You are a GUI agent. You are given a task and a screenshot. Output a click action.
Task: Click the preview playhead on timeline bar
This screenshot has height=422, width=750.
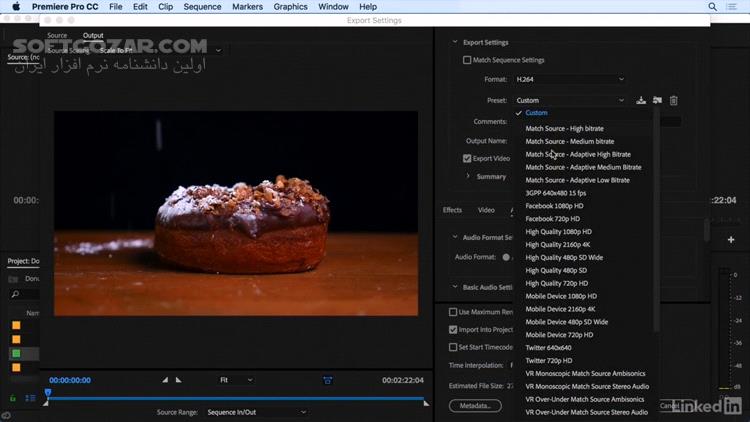(48, 393)
